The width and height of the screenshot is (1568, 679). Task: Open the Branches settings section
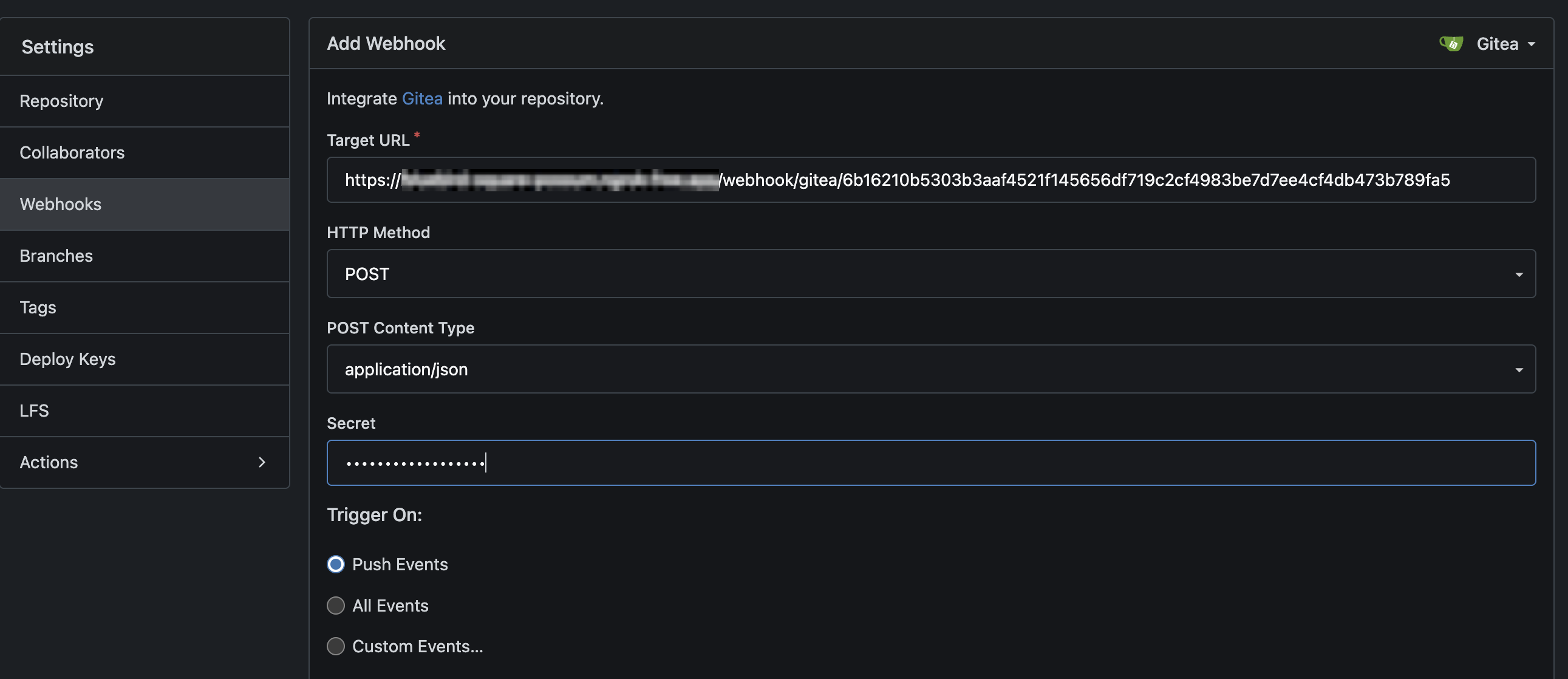pos(56,256)
